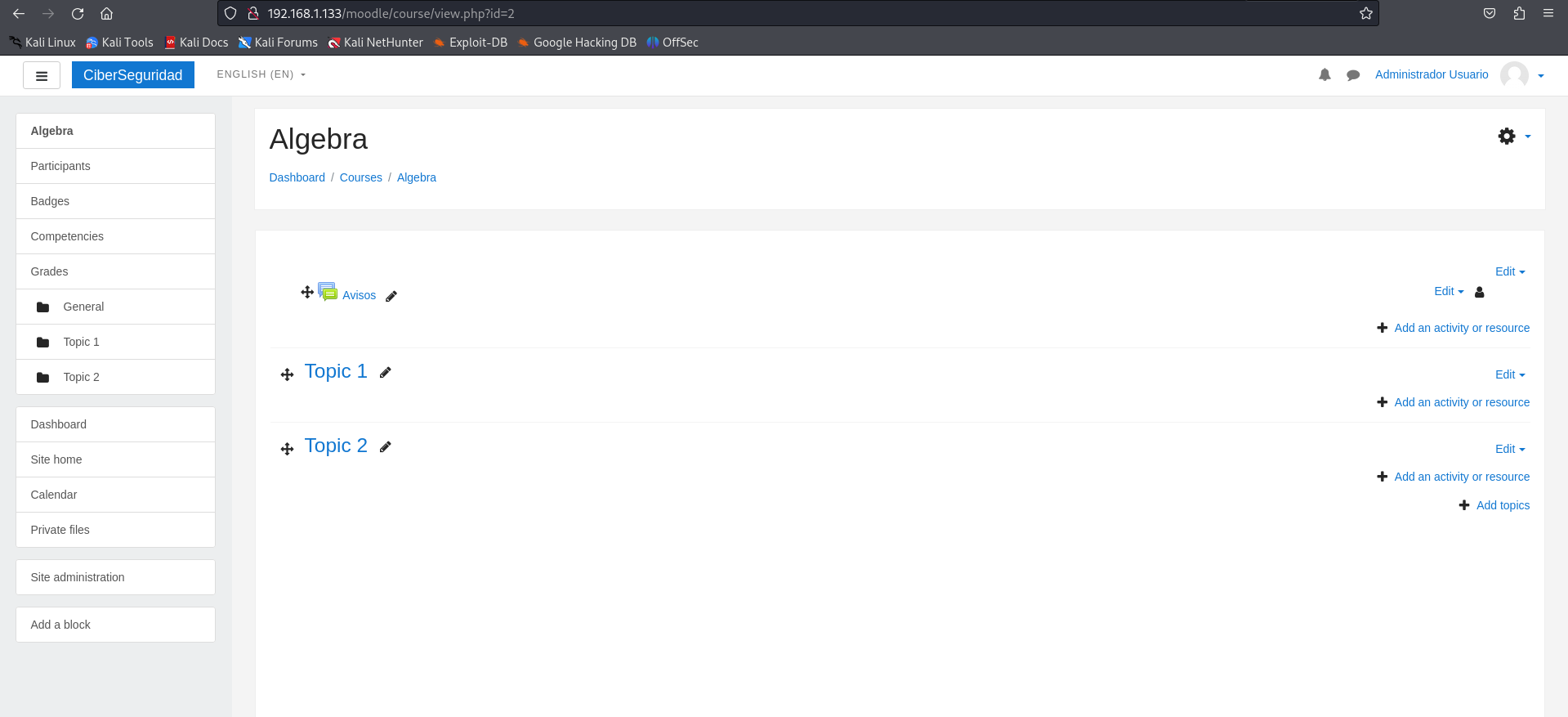Select Site home in the side menu
The height and width of the screenshot is (717, 1568).
(115, 459)
